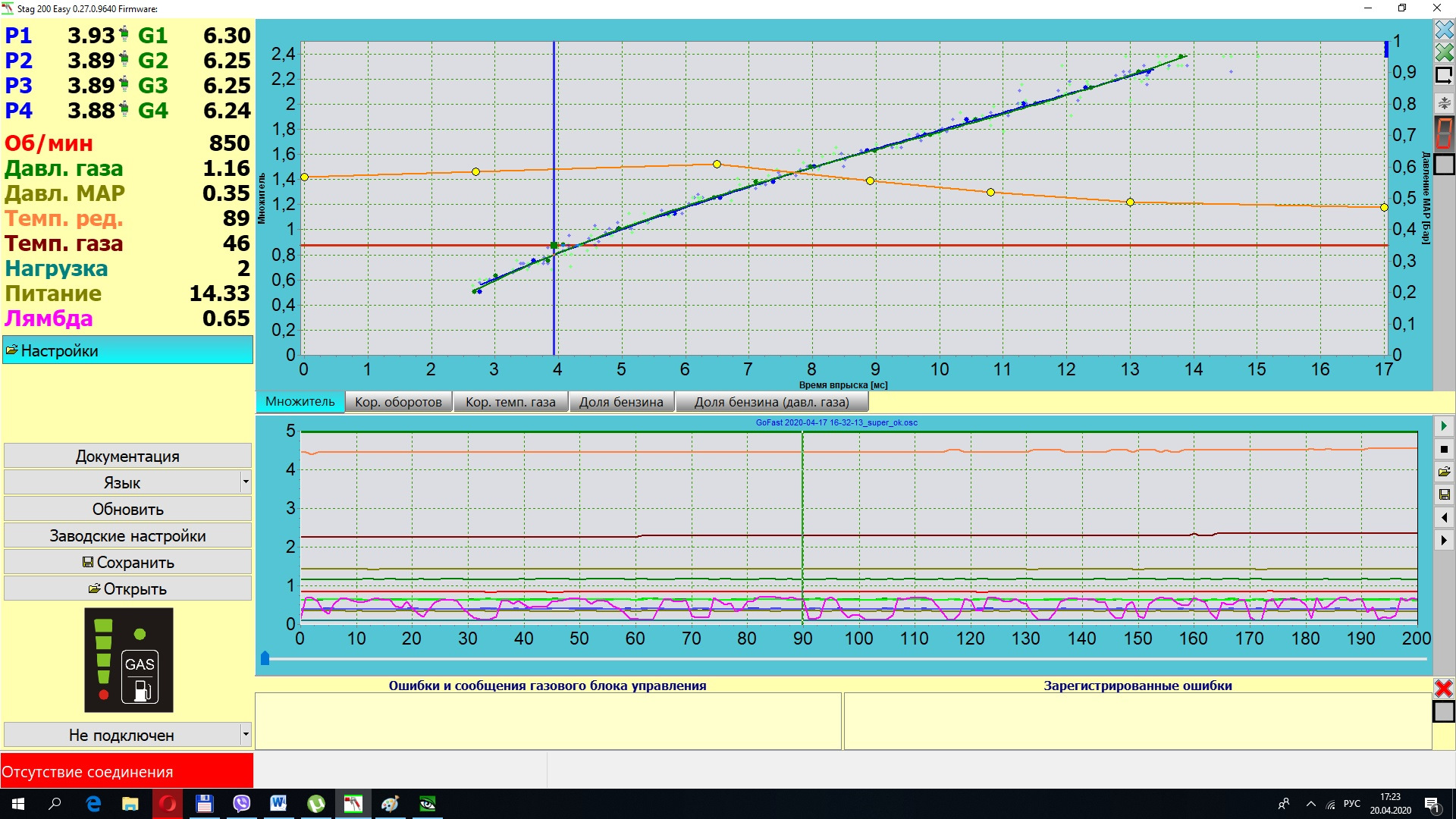Click the Заводские настройки button
Viewport: 1456px width, 819px height.
click(127, 535)
